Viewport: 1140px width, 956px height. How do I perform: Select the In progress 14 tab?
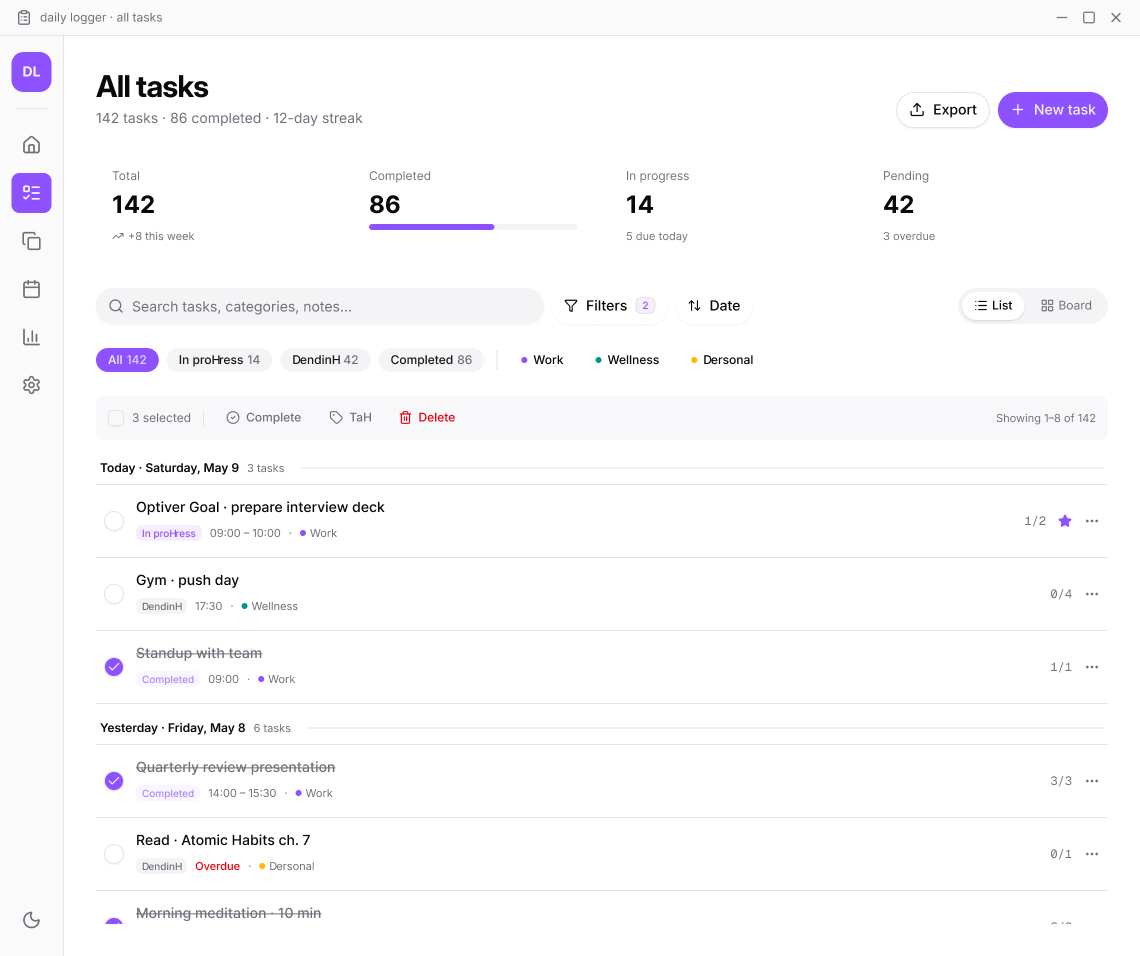(219, 360)
